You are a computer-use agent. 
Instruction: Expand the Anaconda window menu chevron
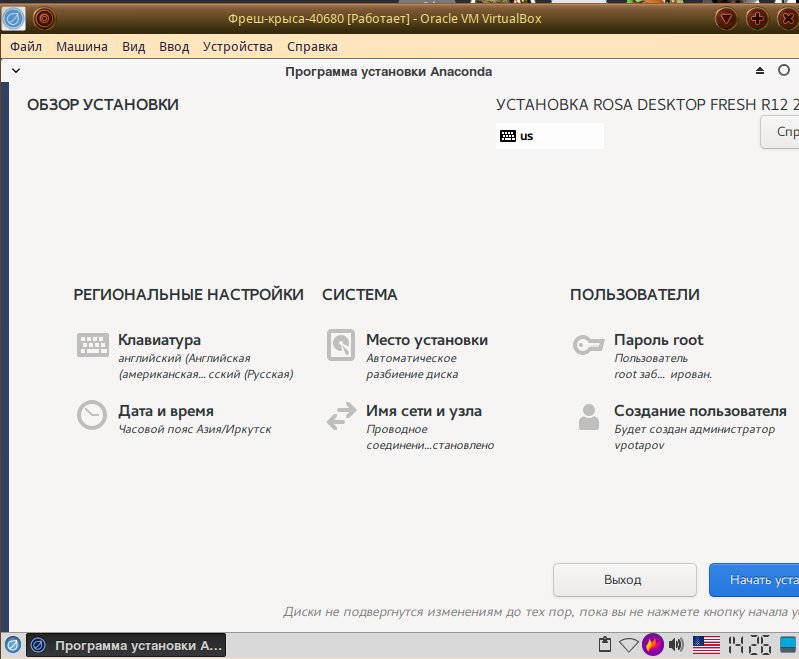coord(16,71)
